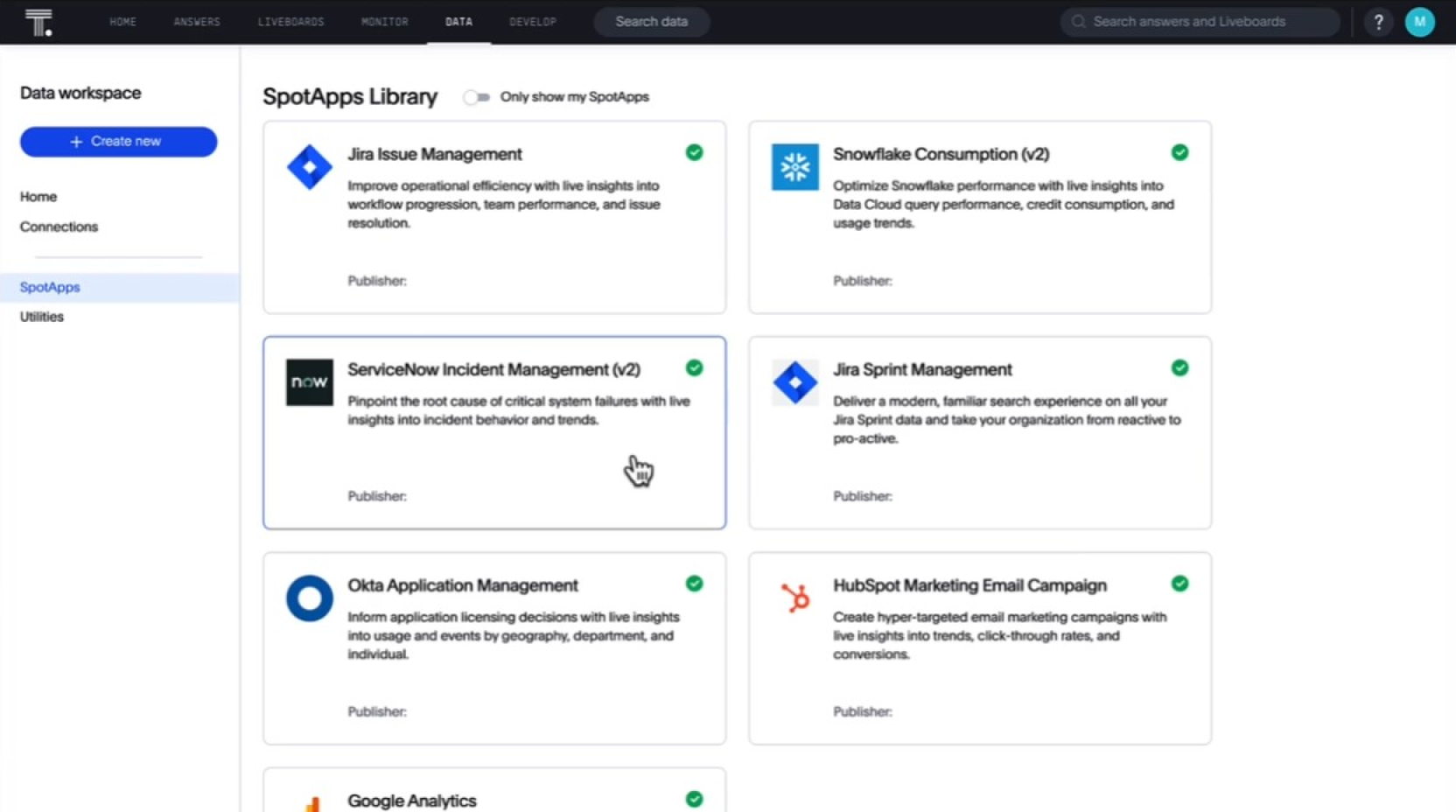
Task: Open the help question mark icon
Action: tap(1378, 22)
